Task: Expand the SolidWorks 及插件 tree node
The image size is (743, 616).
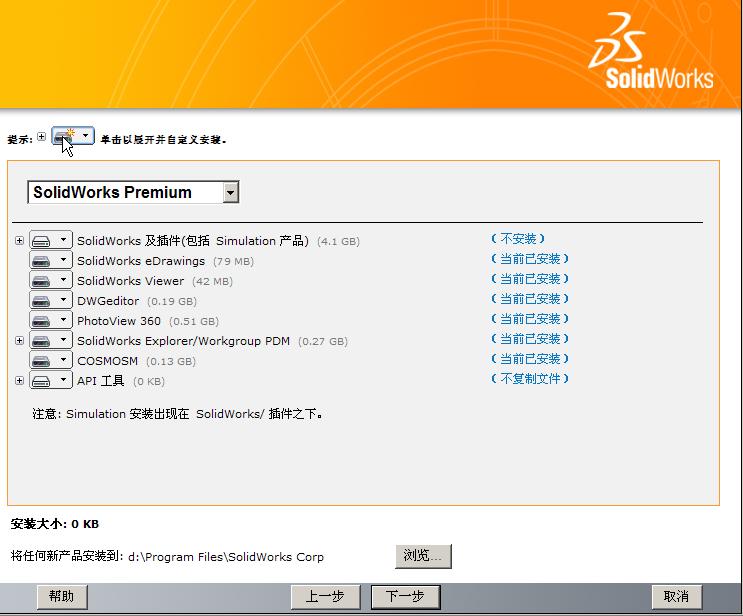Action: click(19, 241)
